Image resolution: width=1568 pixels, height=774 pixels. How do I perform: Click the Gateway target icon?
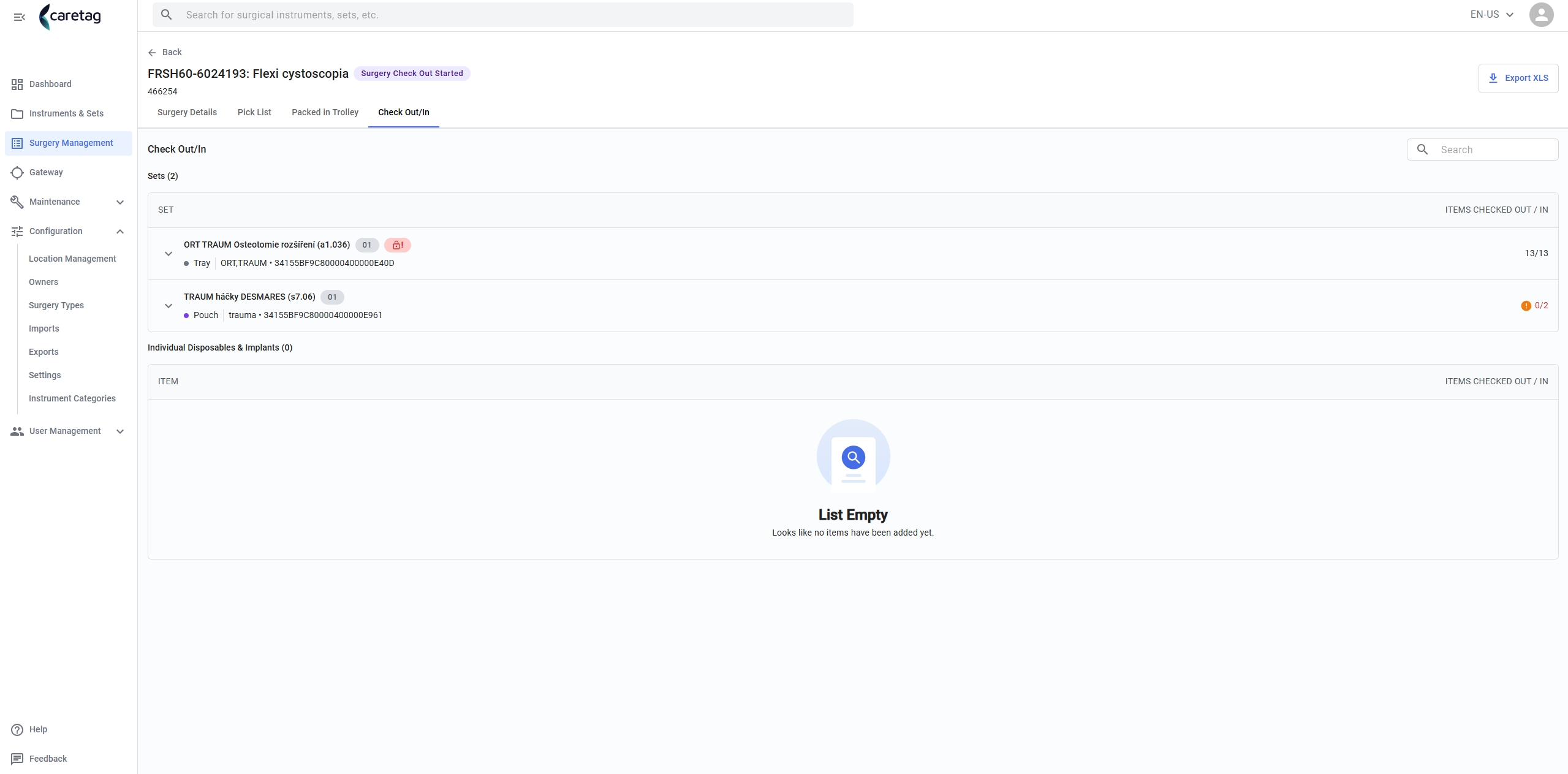(17, 173)
